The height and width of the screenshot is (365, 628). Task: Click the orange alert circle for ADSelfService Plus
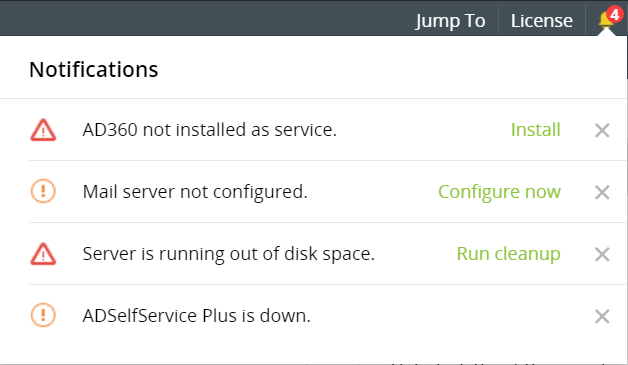pyautogui.click(x=43, y=315)
